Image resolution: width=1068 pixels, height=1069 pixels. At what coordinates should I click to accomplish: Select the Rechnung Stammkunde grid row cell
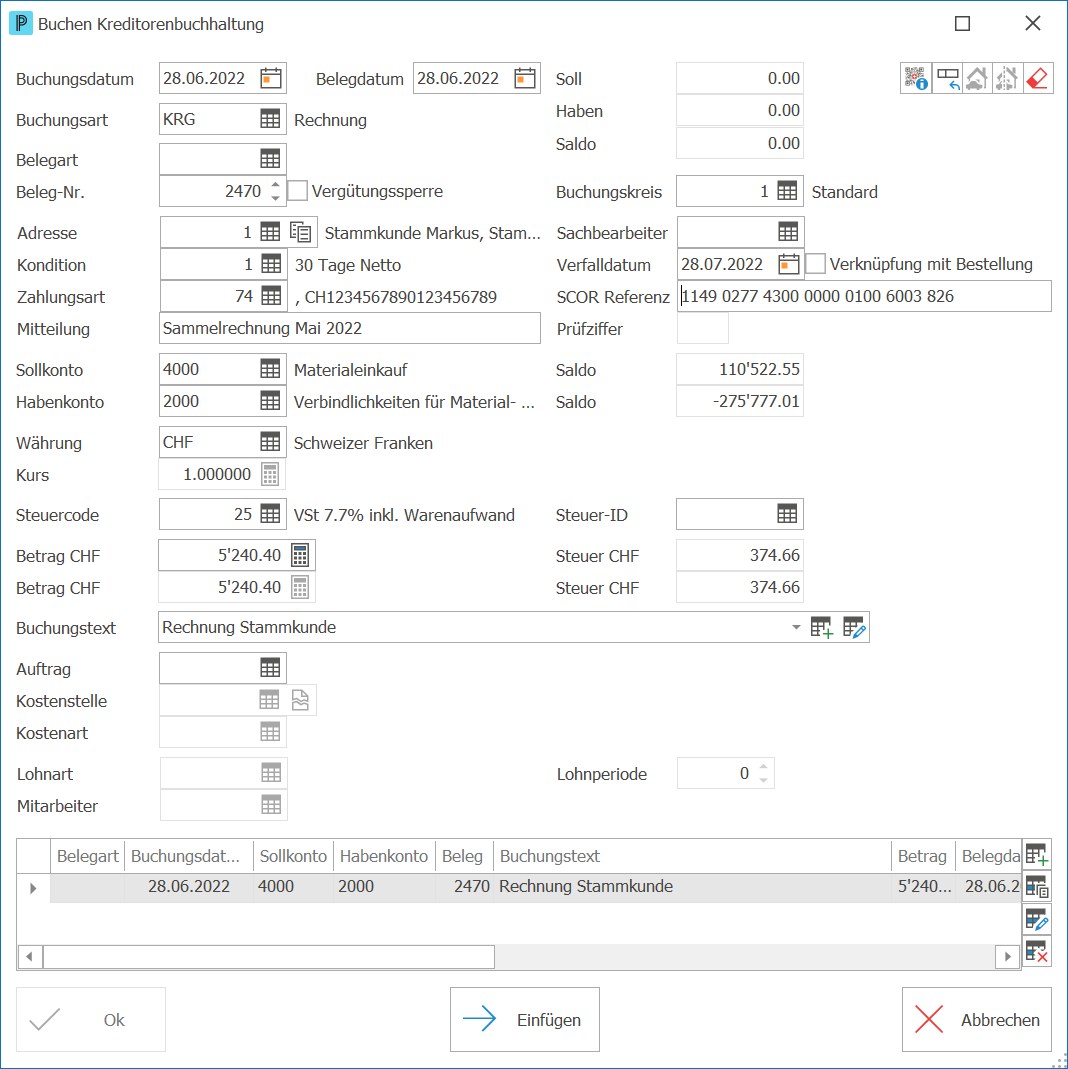(692, 887)
